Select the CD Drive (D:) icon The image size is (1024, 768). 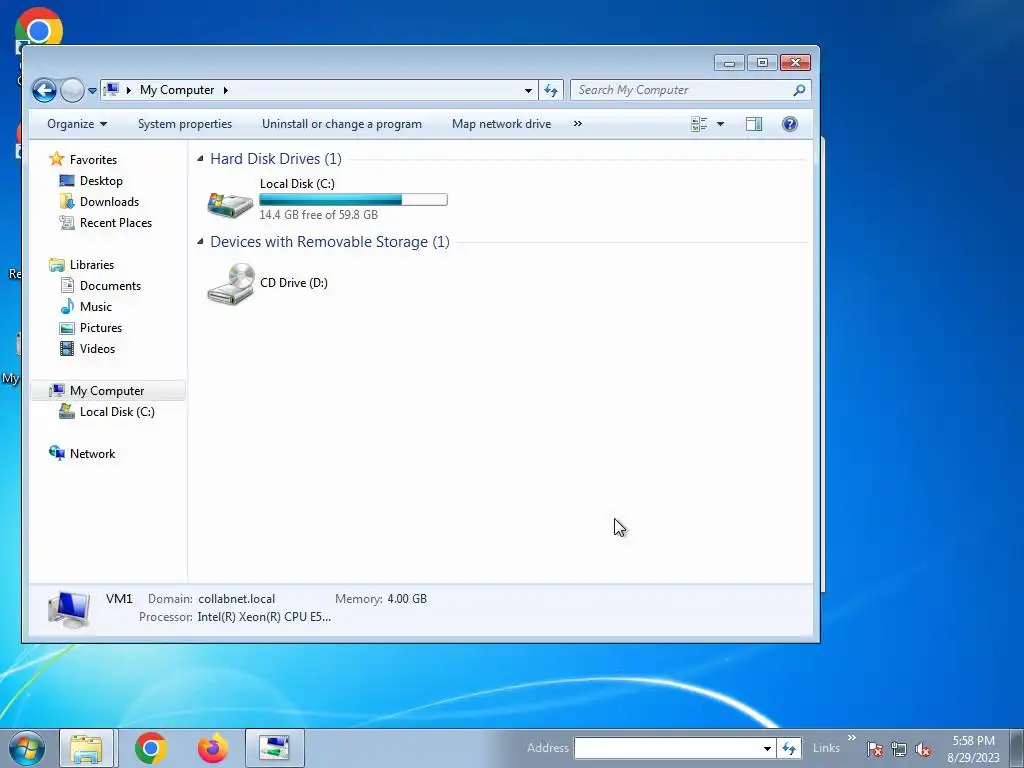[231, 283]
